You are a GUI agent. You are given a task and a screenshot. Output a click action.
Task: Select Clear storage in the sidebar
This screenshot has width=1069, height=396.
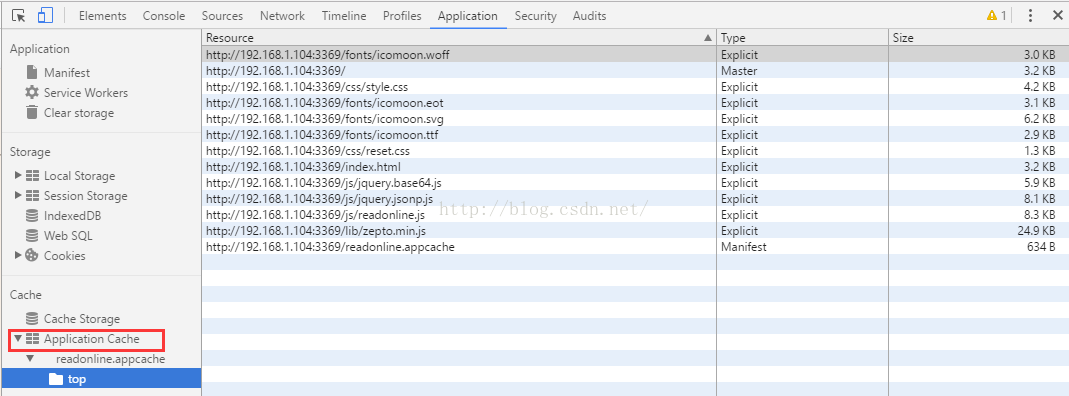pos(79,112)
